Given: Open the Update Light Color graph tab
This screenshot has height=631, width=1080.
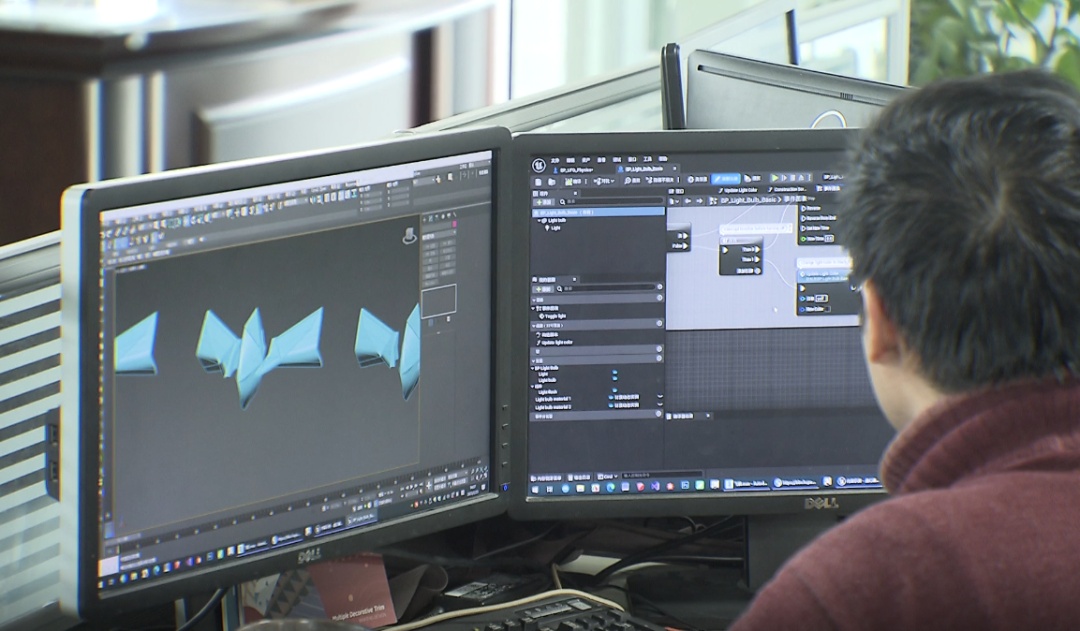Looking at the screenshot, I should [738, 190].
